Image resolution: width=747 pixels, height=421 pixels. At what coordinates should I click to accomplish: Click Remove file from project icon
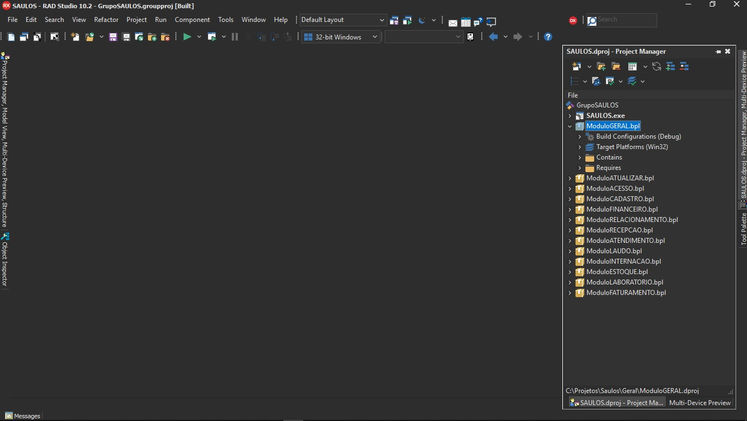point(165,37)
